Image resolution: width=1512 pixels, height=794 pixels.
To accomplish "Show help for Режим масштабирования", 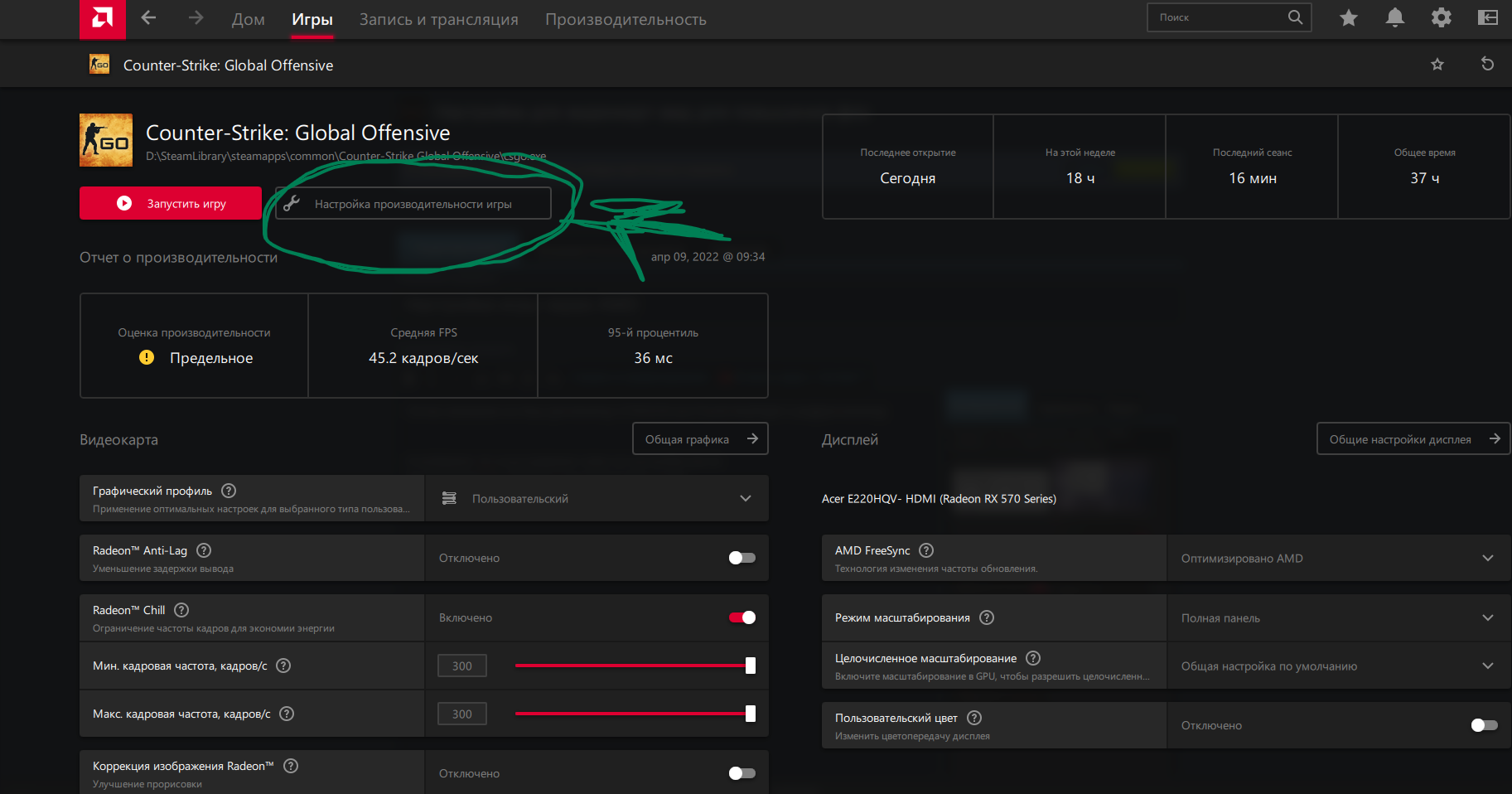I will 987,617.
